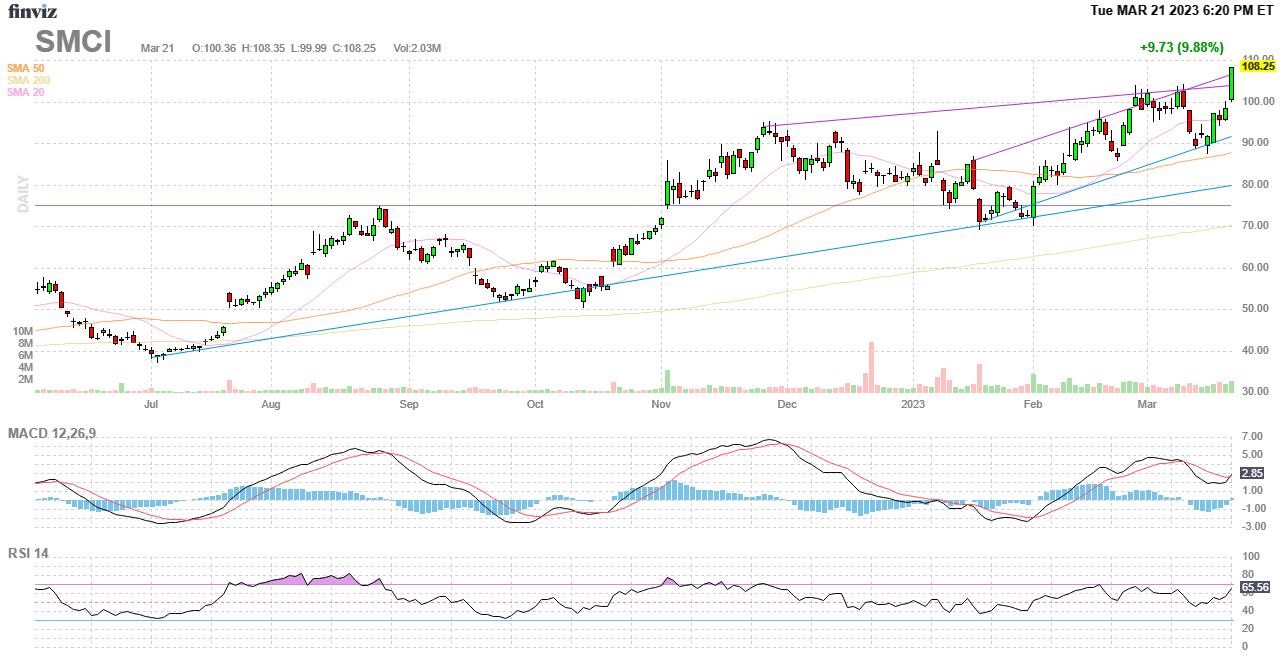Screen dimensions: 1282x662
Task: Click the Jul label on time axis
Action: click(x=151, y=405)
